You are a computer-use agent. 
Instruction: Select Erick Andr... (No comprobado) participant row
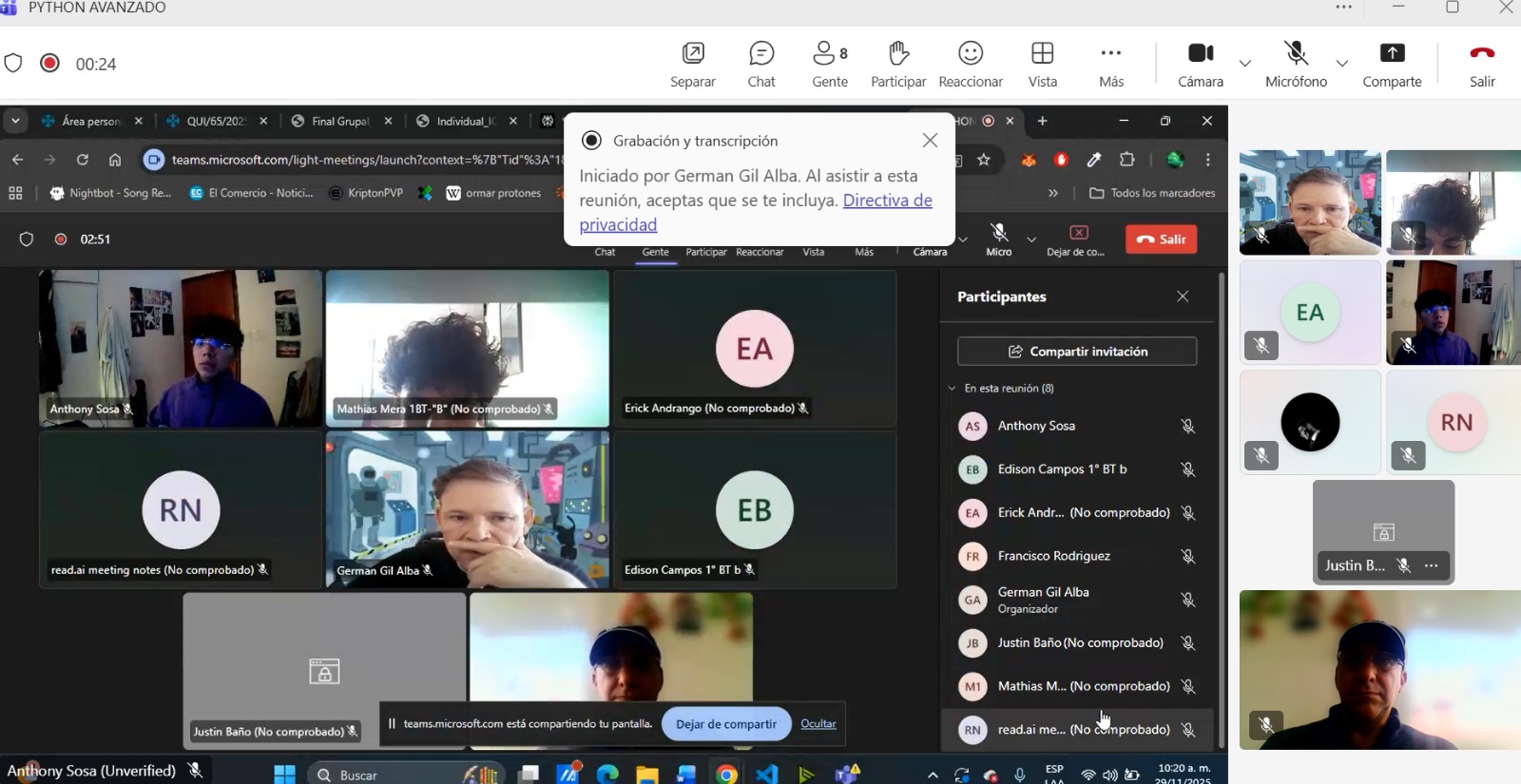point(1078,512)
